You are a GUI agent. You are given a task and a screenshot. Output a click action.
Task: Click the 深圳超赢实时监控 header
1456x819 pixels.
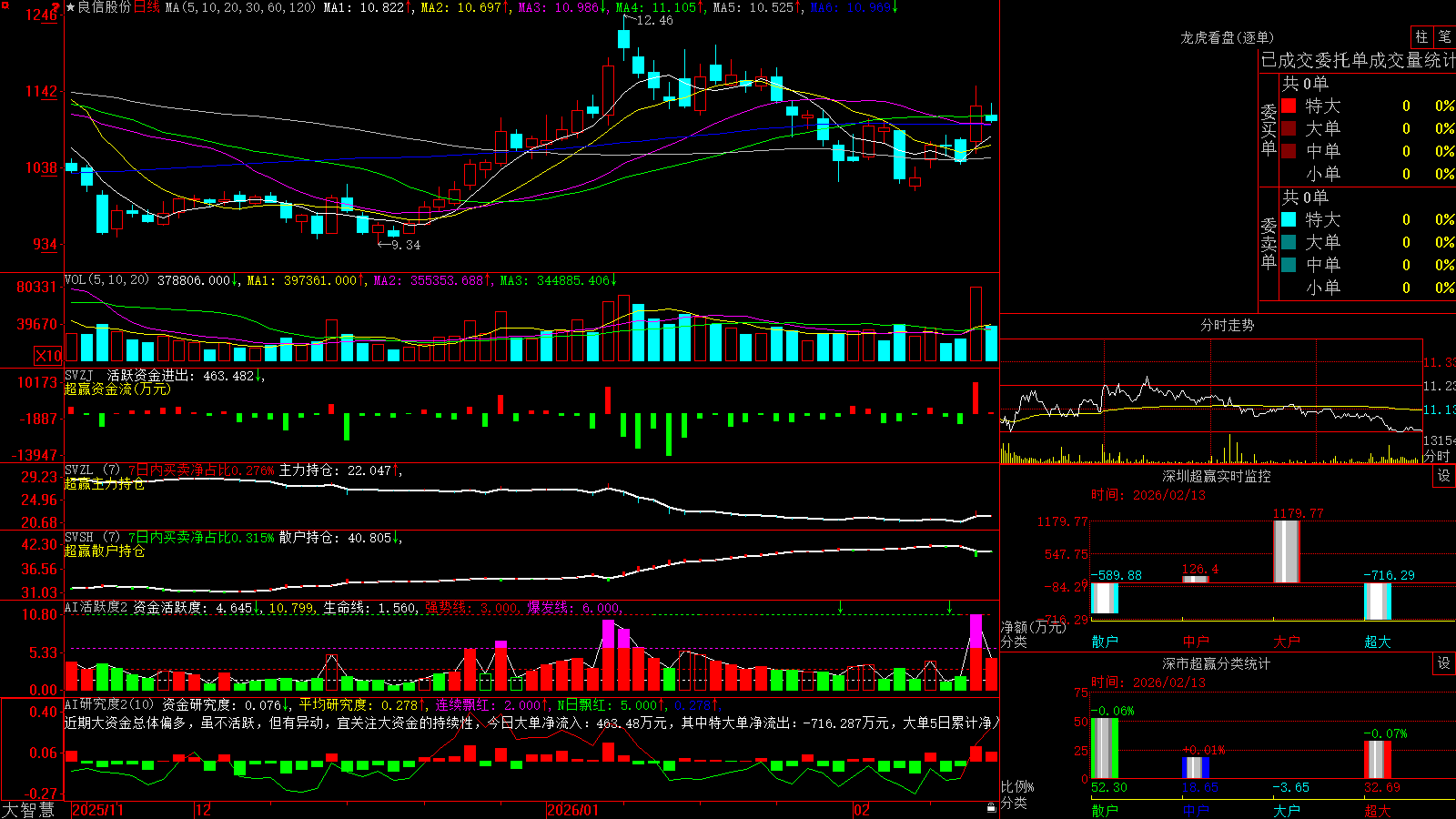point(1217,476)
